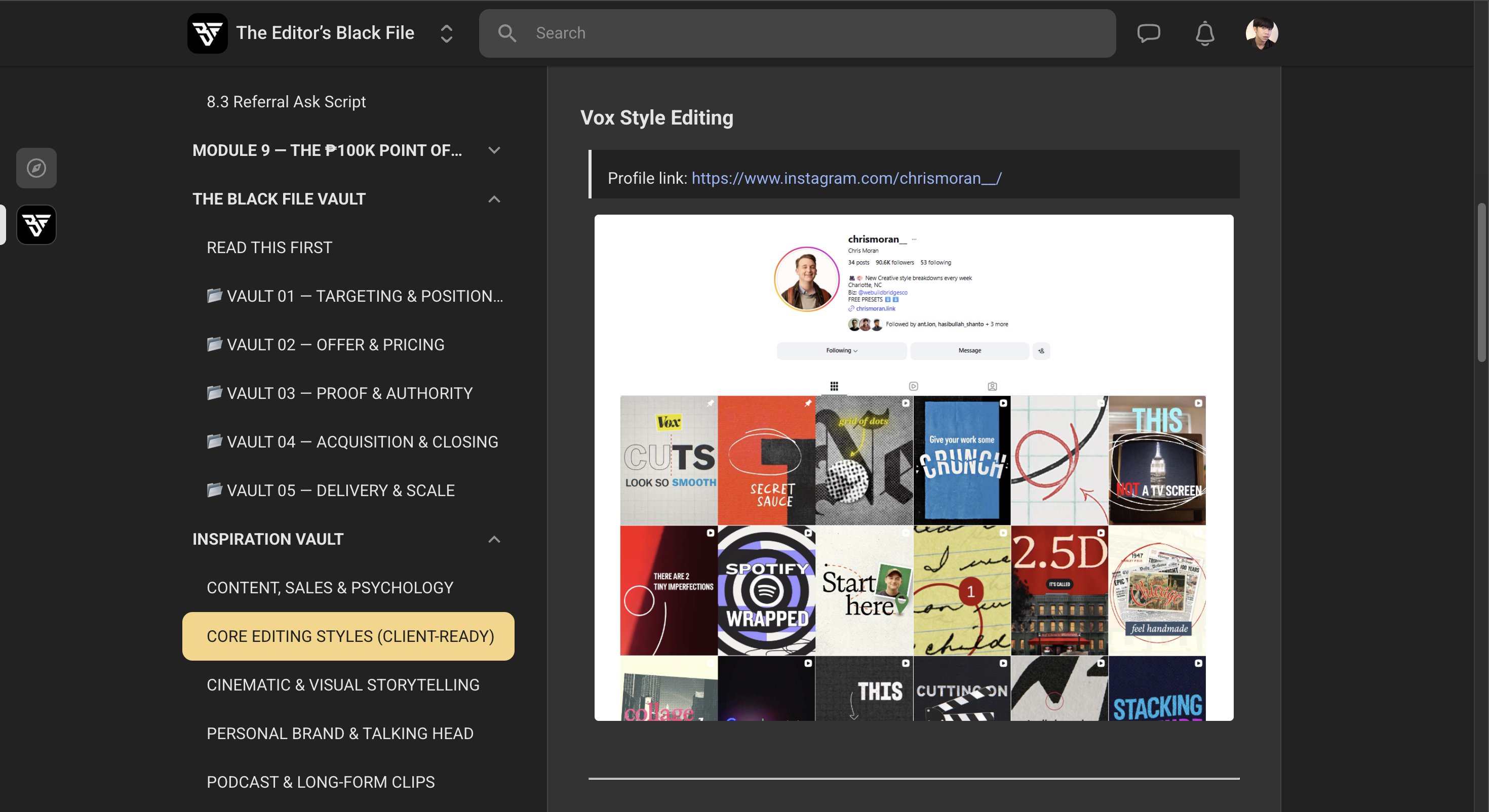
Task: Click the Editor's Black File logo in the header
Action: click(208, 33)
